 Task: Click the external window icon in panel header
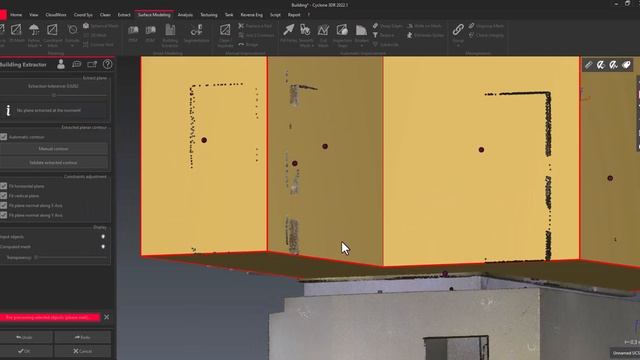(x=92, y=64)
